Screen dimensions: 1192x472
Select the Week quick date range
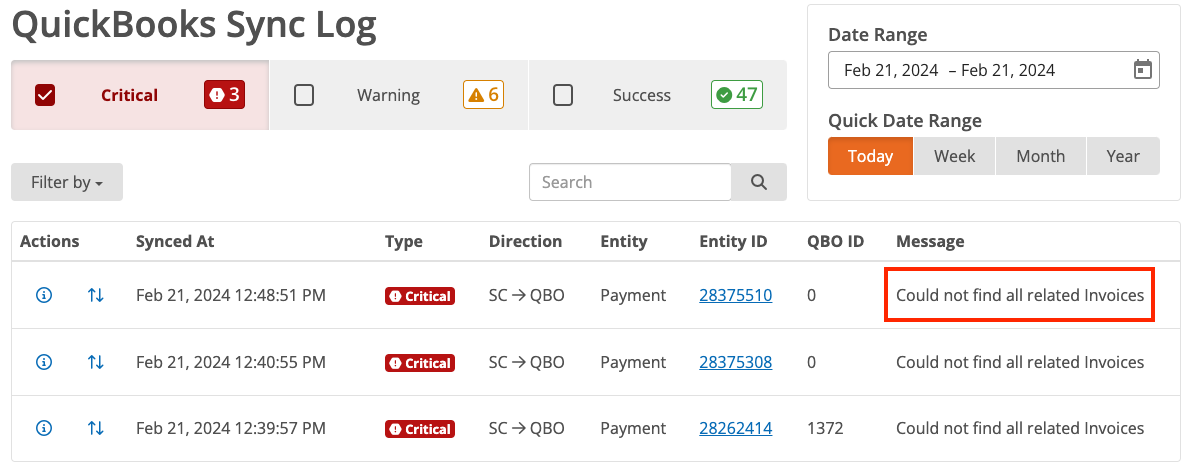click(955, 156)
